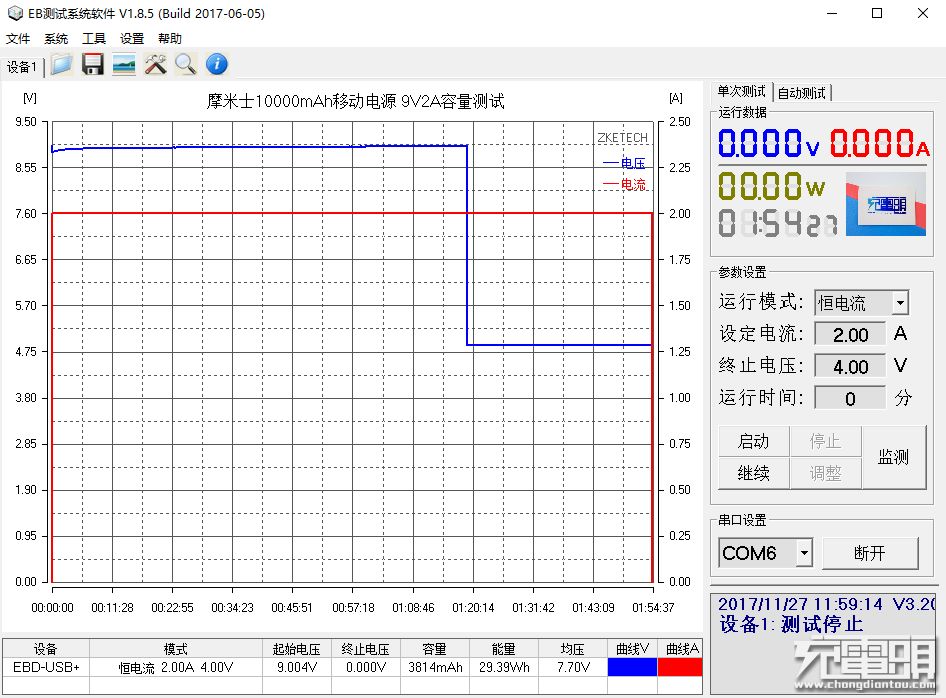Click the 均压 column header
The image size is (946, 698).
[573, 649]
